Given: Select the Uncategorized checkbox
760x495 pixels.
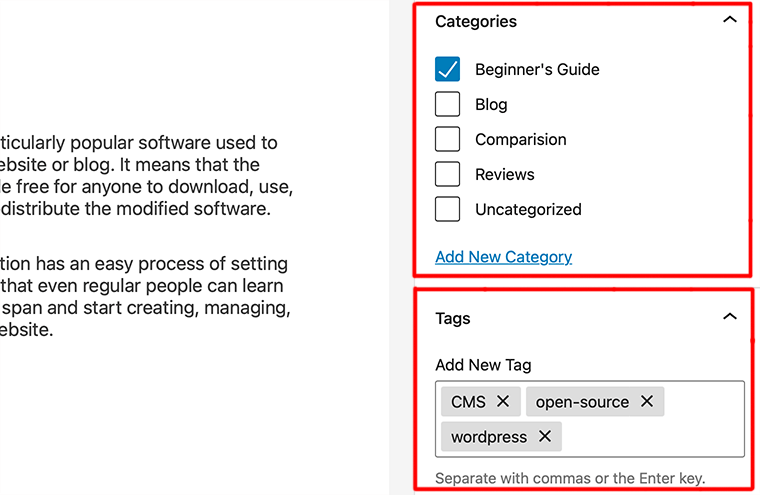Looking at the screenshot, I should tap(448, 209).
